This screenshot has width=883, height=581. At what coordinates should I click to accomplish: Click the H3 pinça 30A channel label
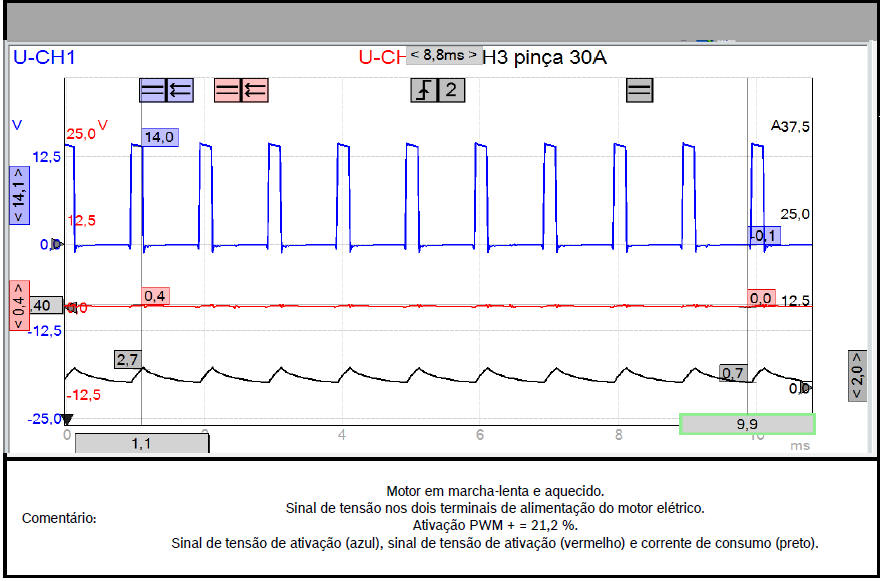[x=544, y=57]
